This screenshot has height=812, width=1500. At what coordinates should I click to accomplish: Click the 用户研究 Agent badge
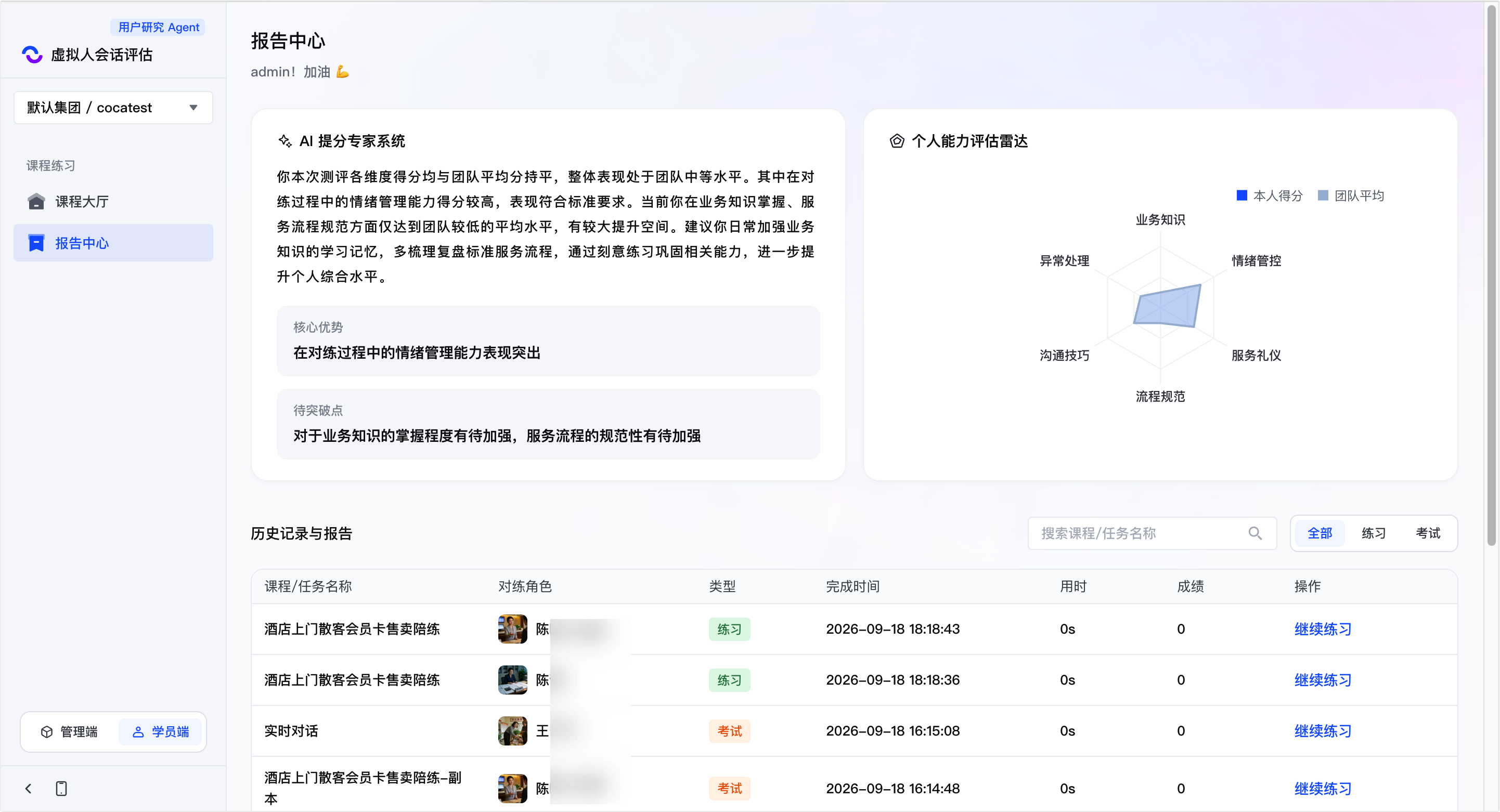158,27
